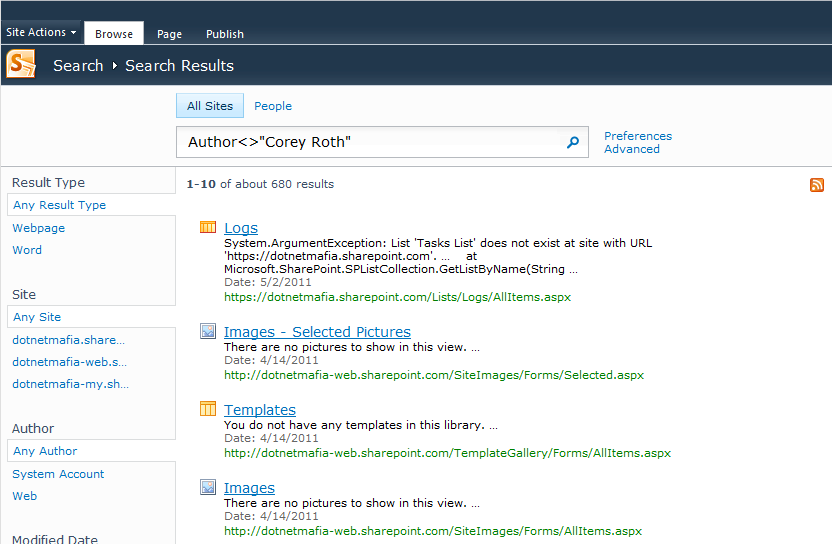
Task: Open the Logs result title
Action: [x=241, y=228]
